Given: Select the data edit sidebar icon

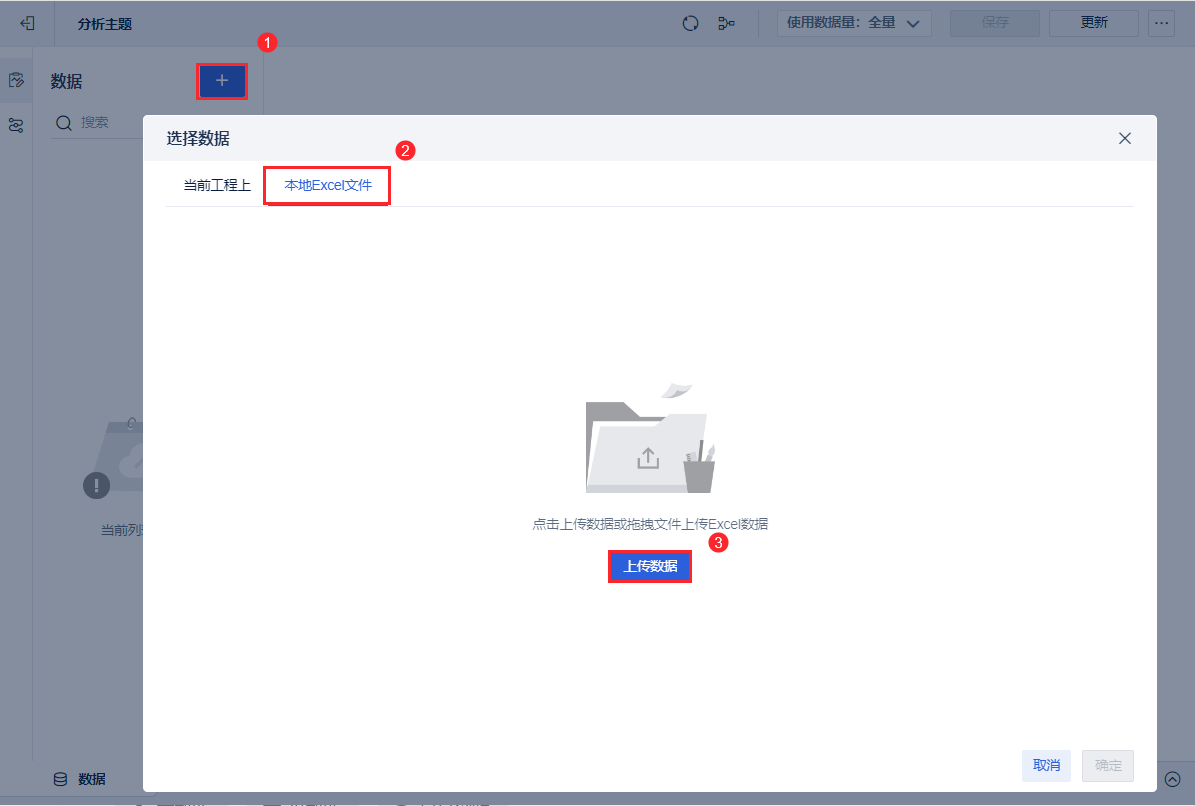Looking at the screenshot, I should (16, 80).
